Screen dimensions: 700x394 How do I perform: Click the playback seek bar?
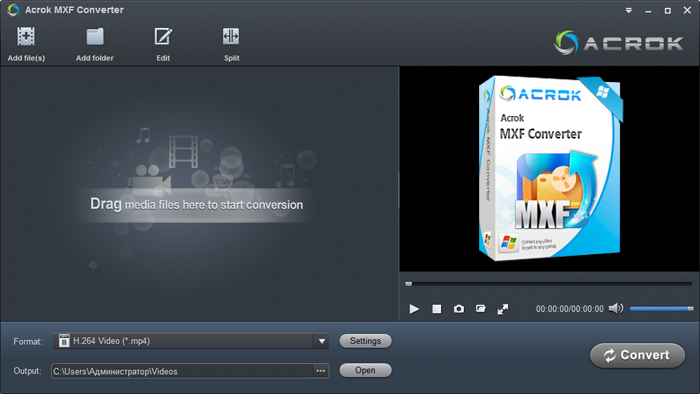(x=549, y=284)
